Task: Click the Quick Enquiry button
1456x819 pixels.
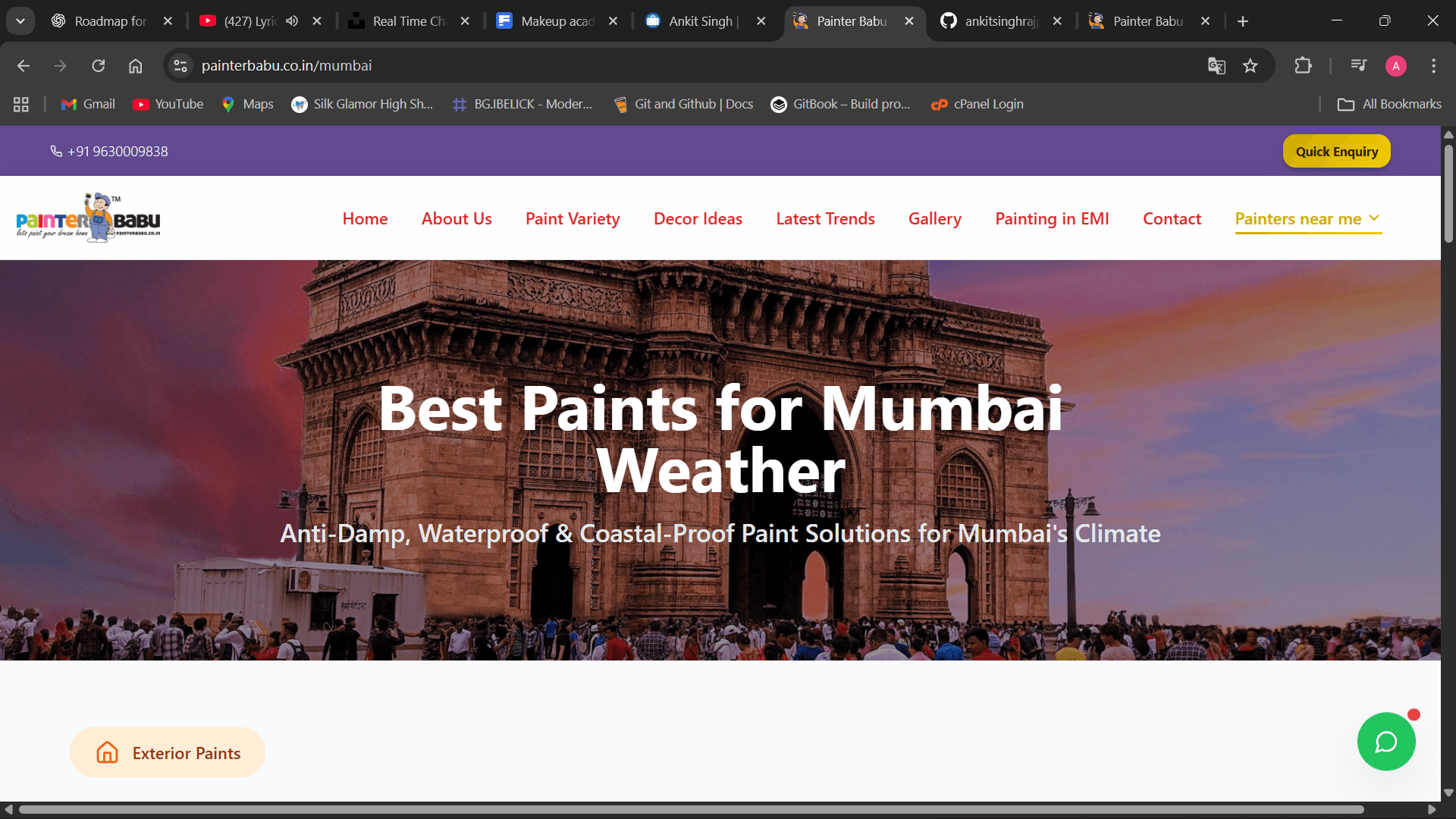Action: pos(1336,152)
